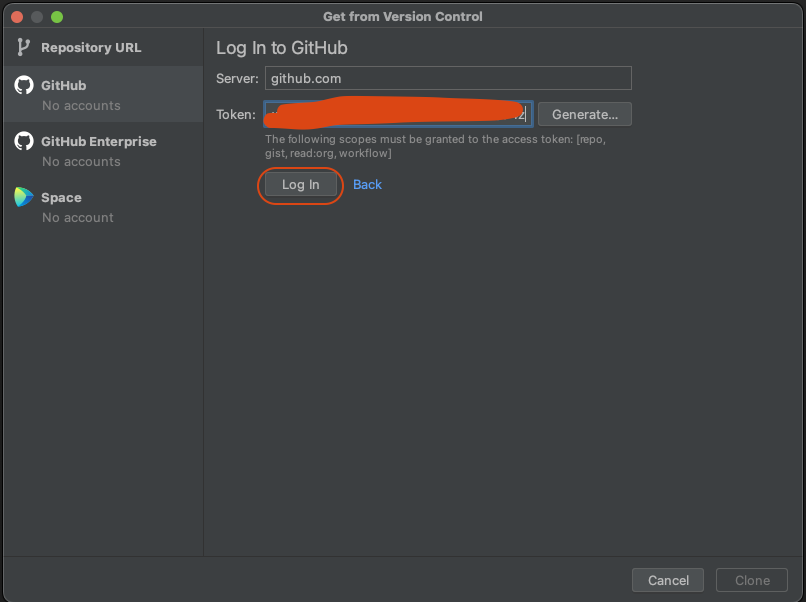Click the GitHub Enterprise octocat icon
The image size is (806, 602).
[x=24, y=141]
